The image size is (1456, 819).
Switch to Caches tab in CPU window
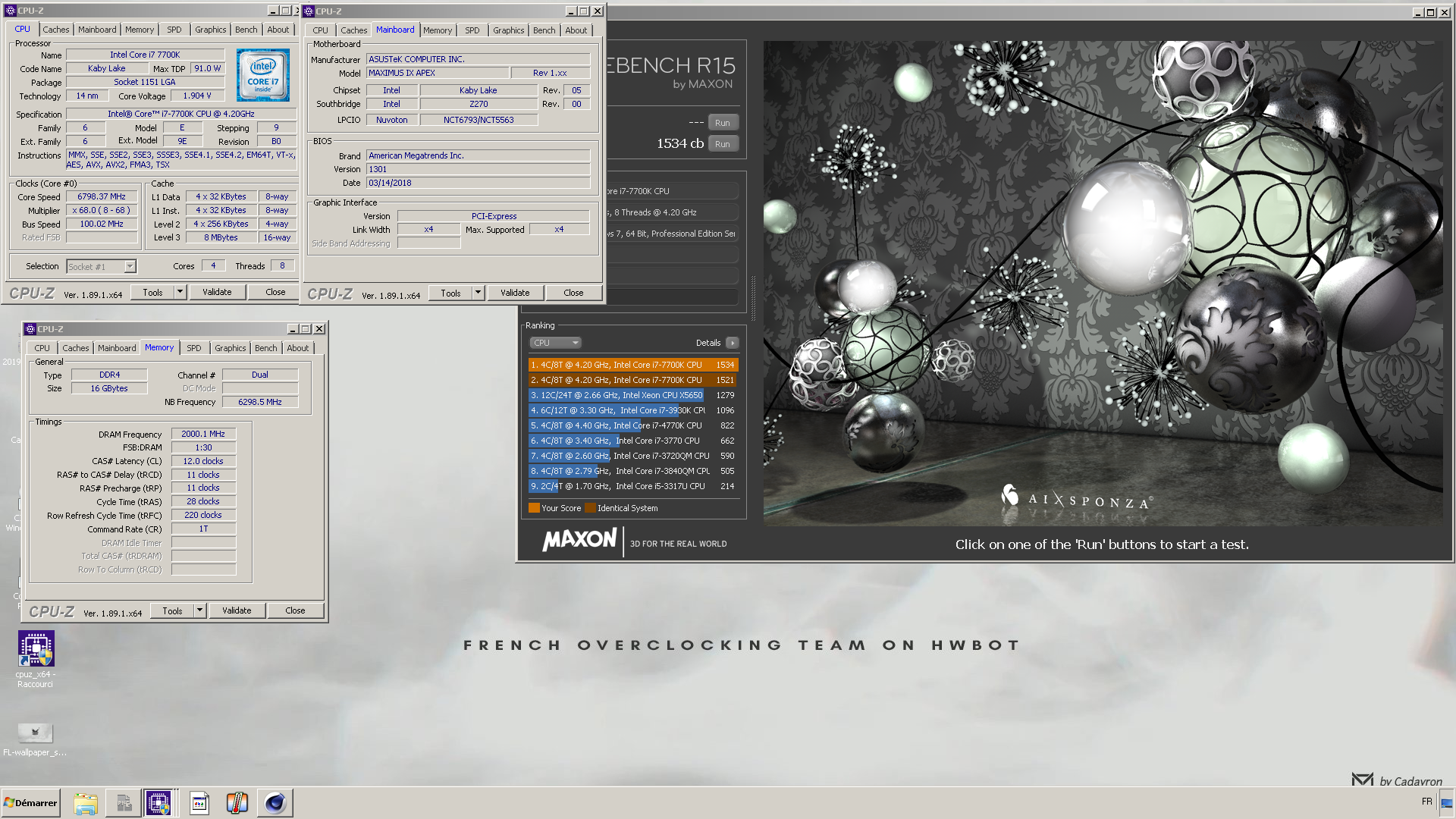point(55,30)
